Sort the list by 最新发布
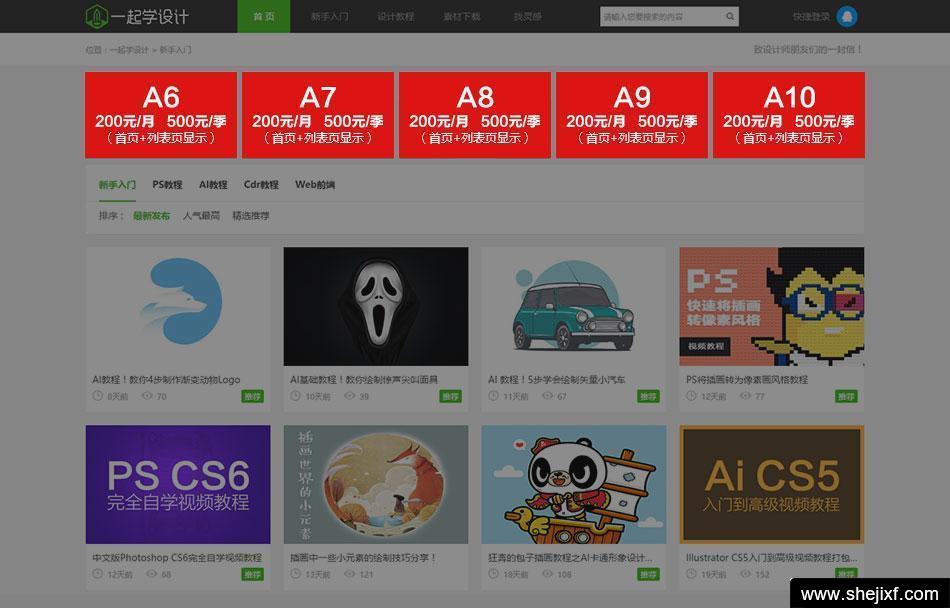This screenshot has width=950, height=608. (151, 216)
